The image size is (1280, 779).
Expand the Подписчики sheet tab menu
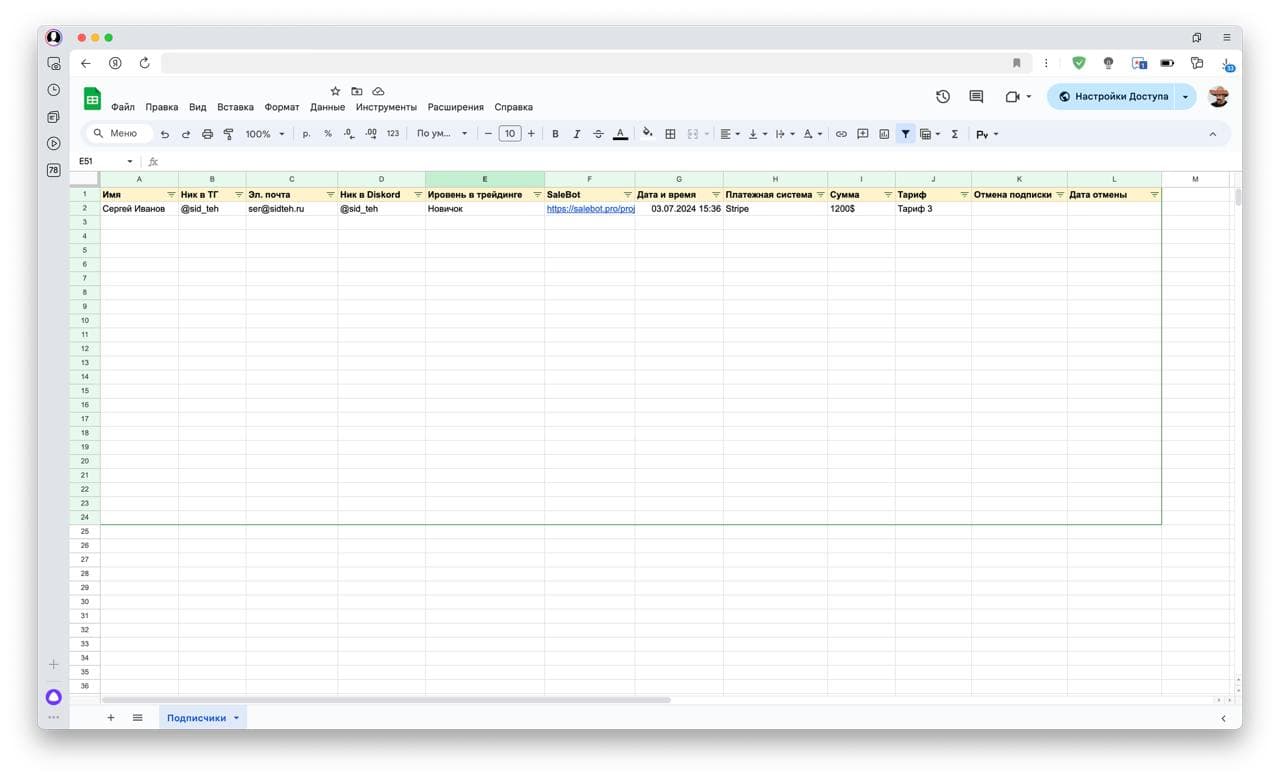(236, 718)
